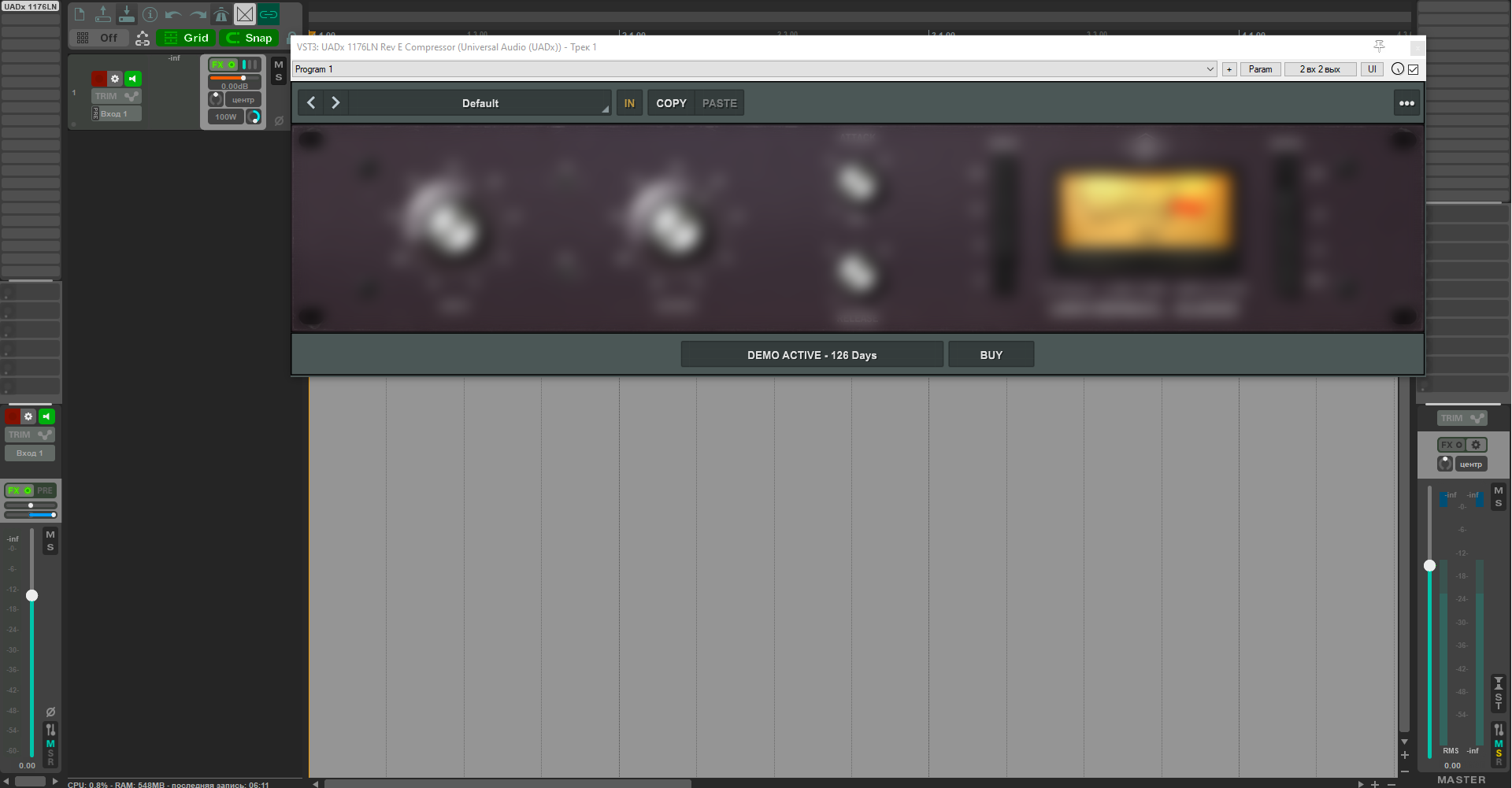Solo track 1 in the track panel
The width and height of the screenshot is (1512, 788).
[x=279, y=78]
